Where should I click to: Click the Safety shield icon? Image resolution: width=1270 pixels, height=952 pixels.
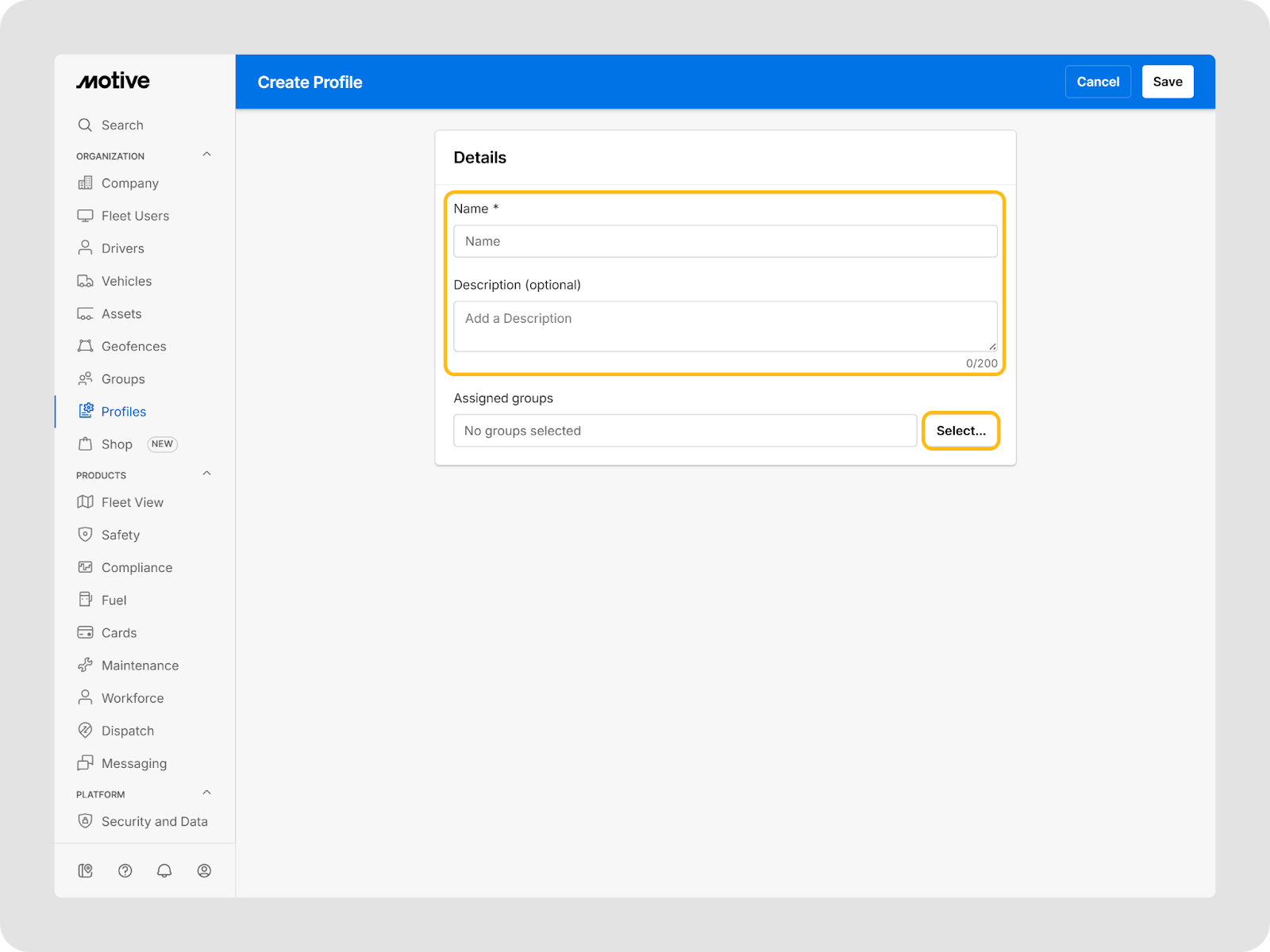coord(85,535)
